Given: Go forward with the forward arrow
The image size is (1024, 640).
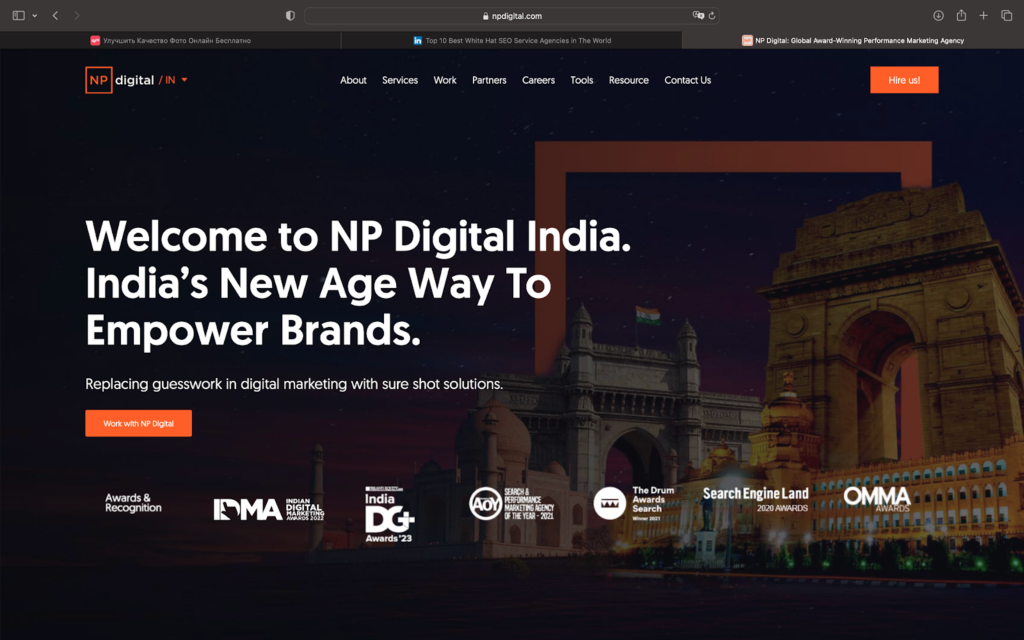Looking at the screenshot, I should [x=77, y=15].
